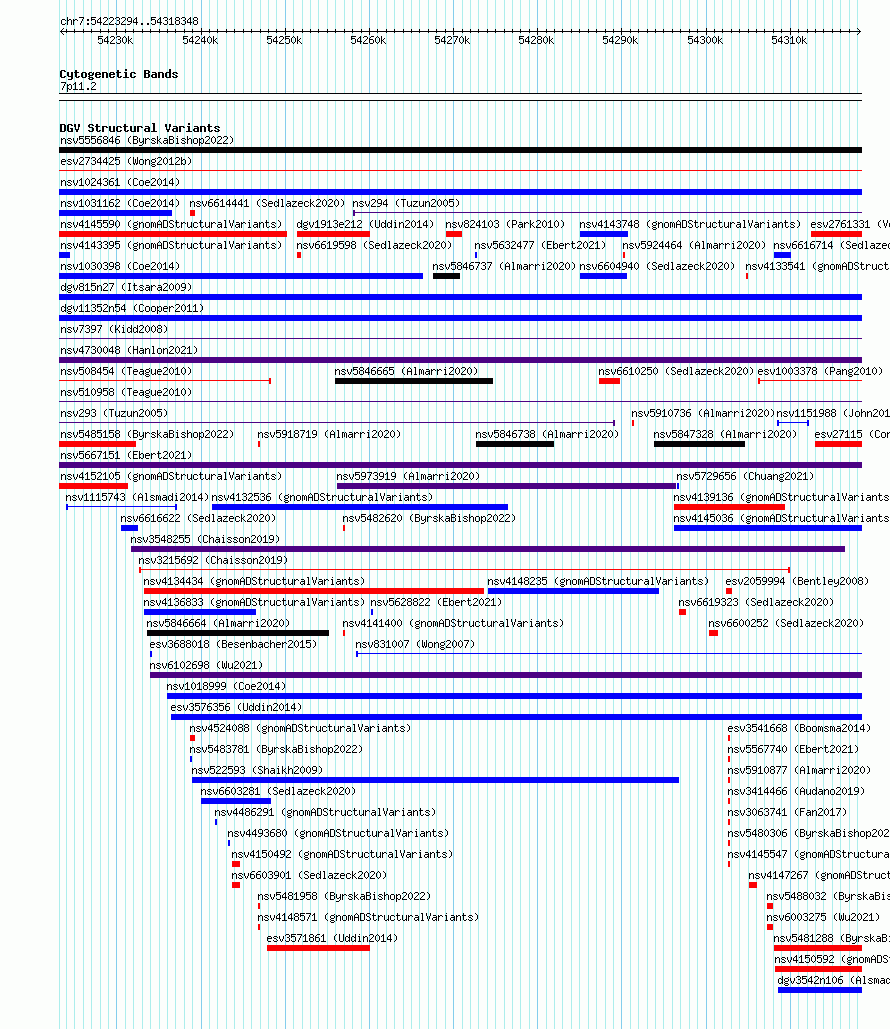The height and width of the screenshot is (1029, 890).
Task: Click the nsv5628822 (Ebert2021) label
Action: [x=436, y=602]
